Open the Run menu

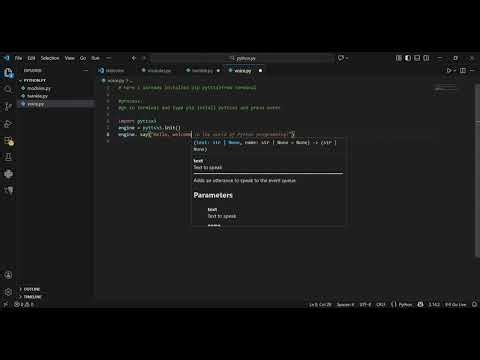(x=96, y=58)
